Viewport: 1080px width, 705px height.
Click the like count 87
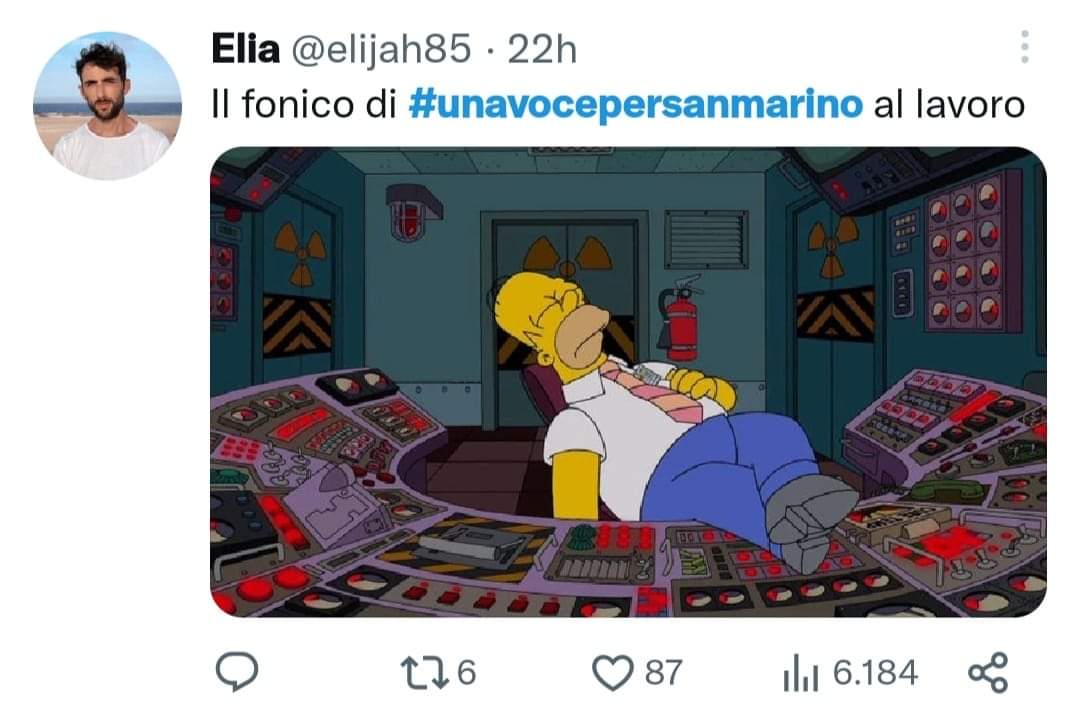(663, 672)
